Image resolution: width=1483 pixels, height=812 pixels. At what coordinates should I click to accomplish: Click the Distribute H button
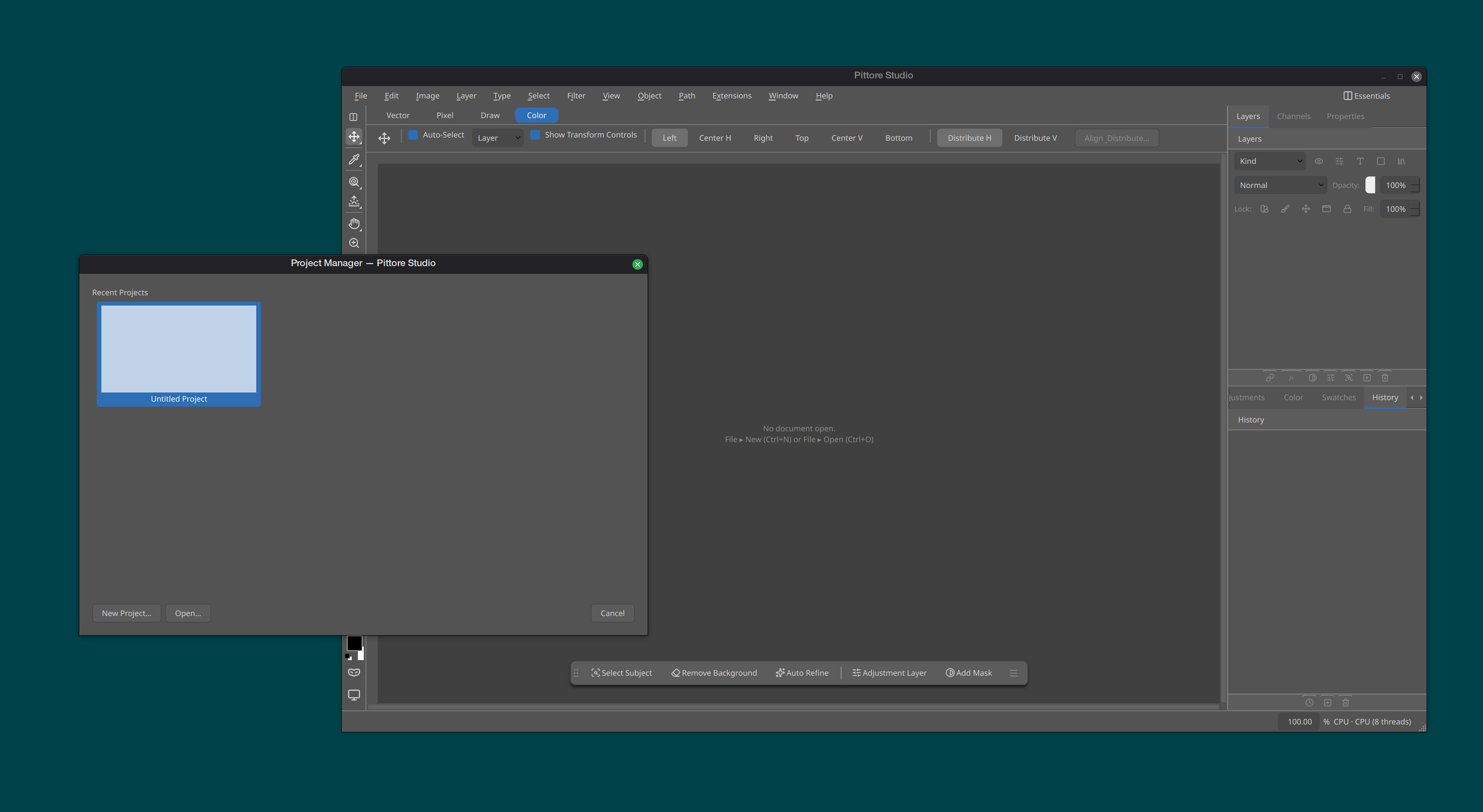[x=969, y=138]
